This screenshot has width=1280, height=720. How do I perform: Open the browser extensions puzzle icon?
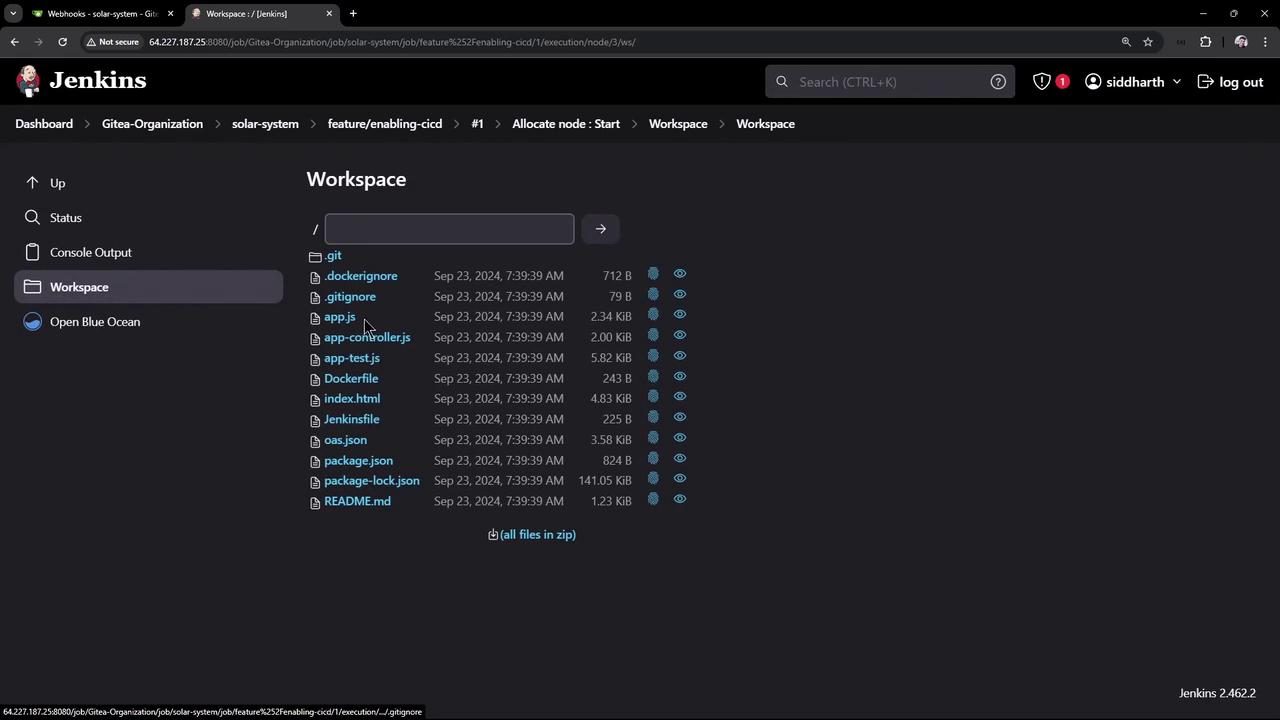coord(1205,42)
